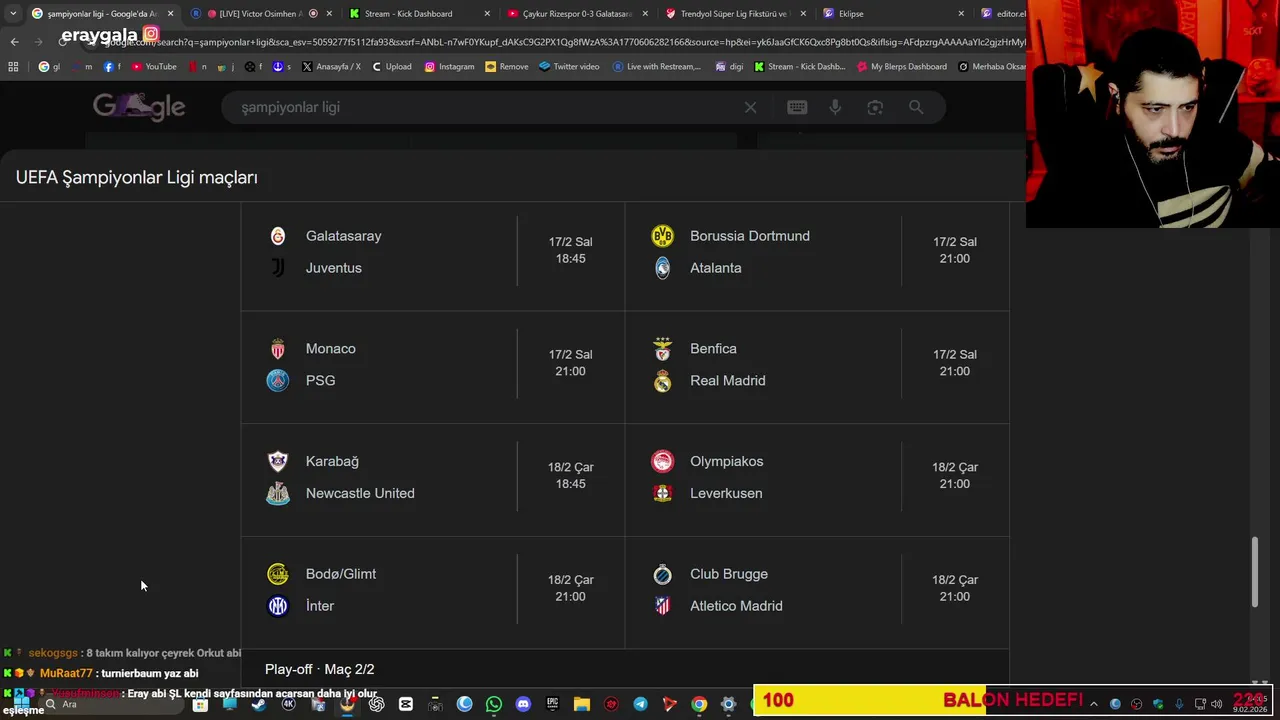1280x720 pixels.
Task: Open the Stream - Kick Dashb... bookmark
Action: coord(799,67)
